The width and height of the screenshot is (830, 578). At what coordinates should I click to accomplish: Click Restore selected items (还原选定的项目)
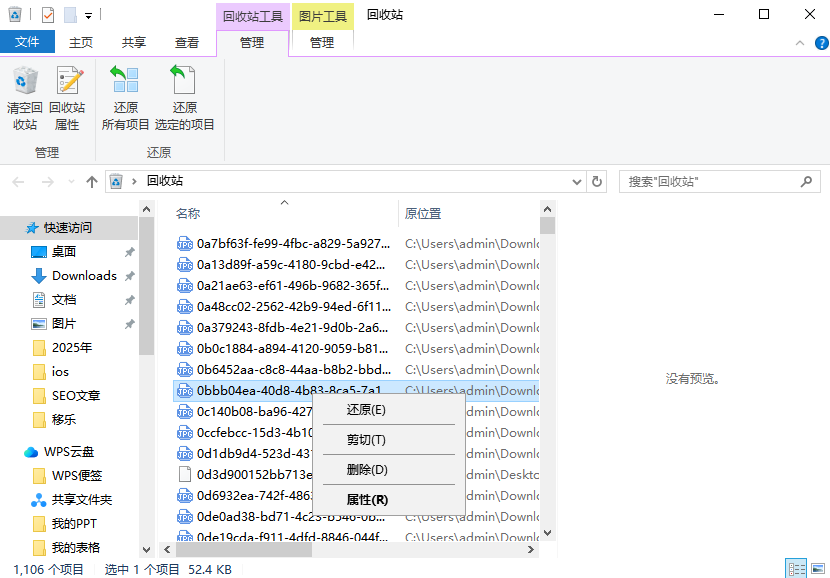pos(184,98)
